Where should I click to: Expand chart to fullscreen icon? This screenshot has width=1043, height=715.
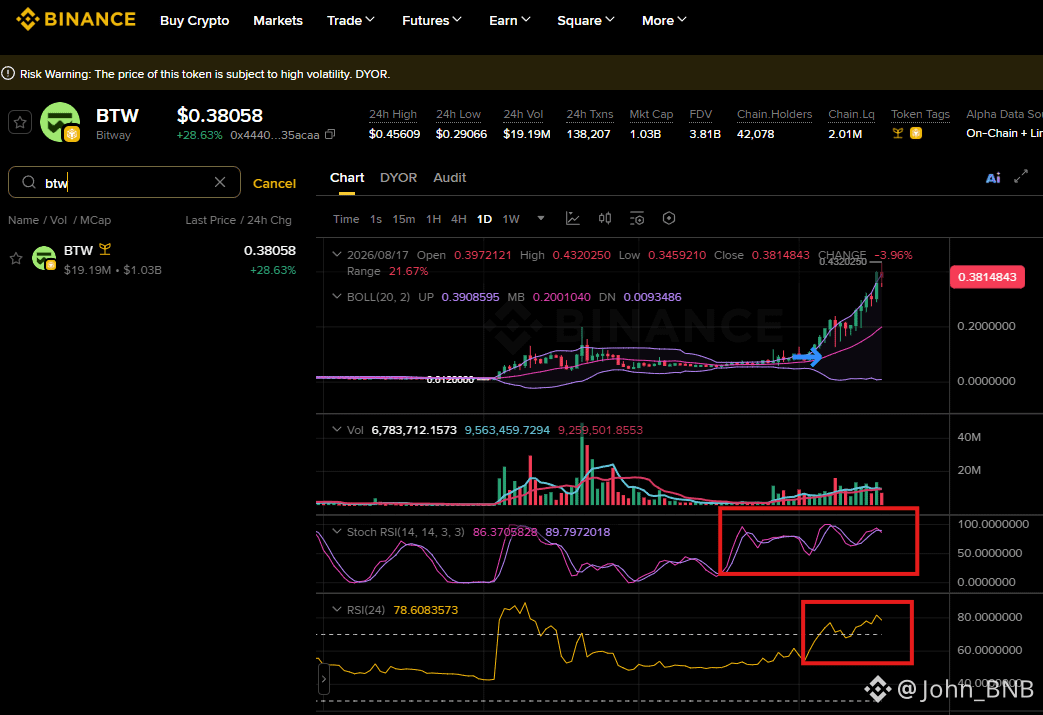point(1021,177)
